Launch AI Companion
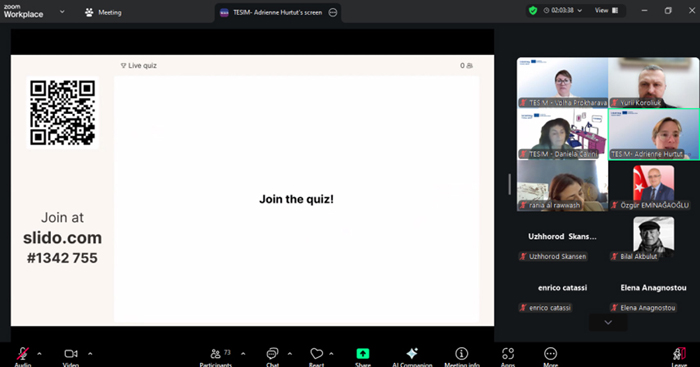The height and width of the screenshot is (367, 700). (x=412, y=354)
